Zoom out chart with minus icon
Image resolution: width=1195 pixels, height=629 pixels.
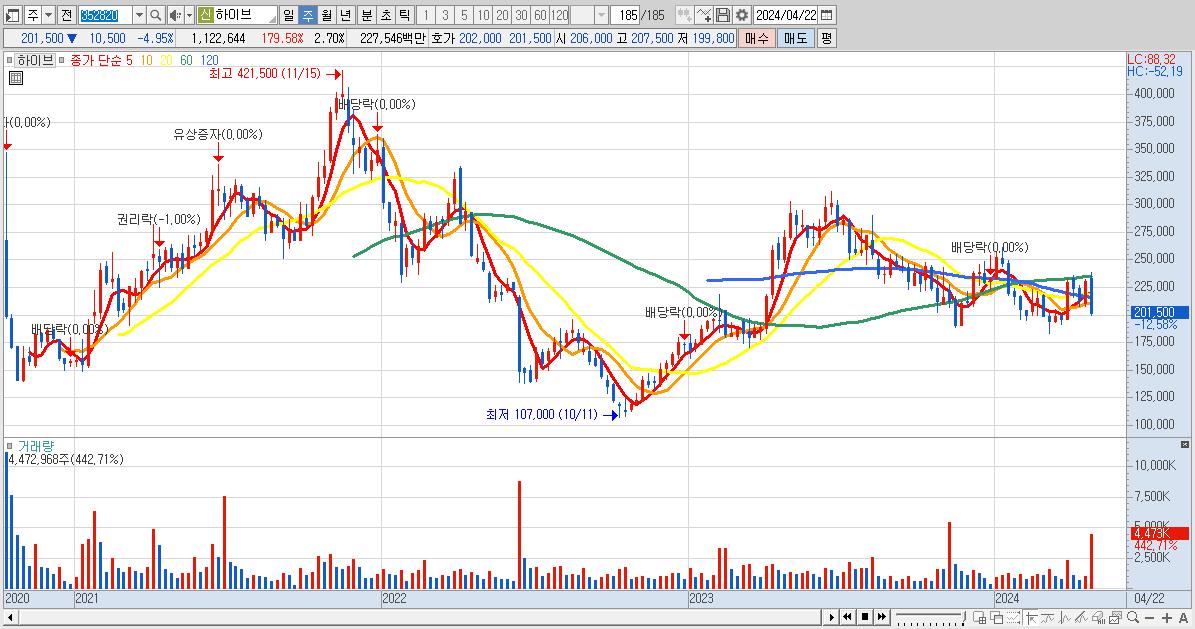click(1150, 618)
